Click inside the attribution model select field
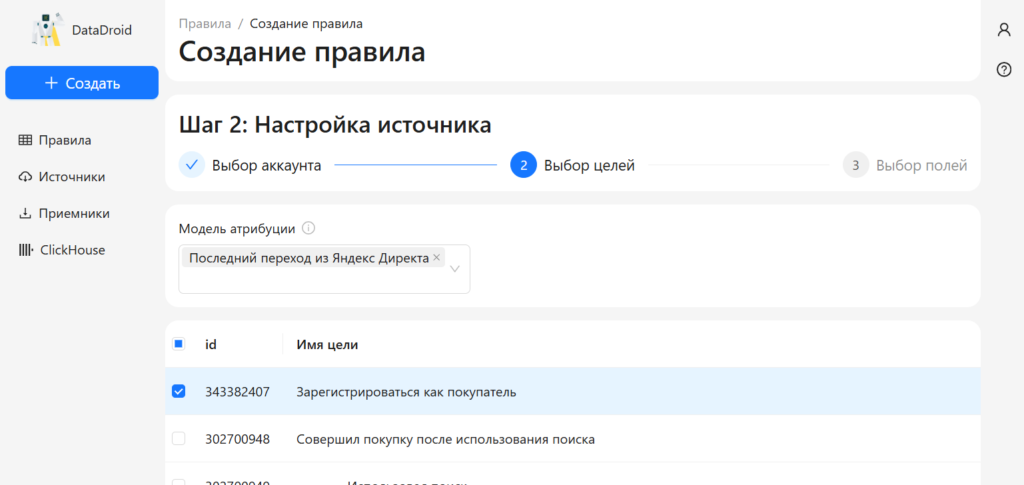 (x=320, y=280)
